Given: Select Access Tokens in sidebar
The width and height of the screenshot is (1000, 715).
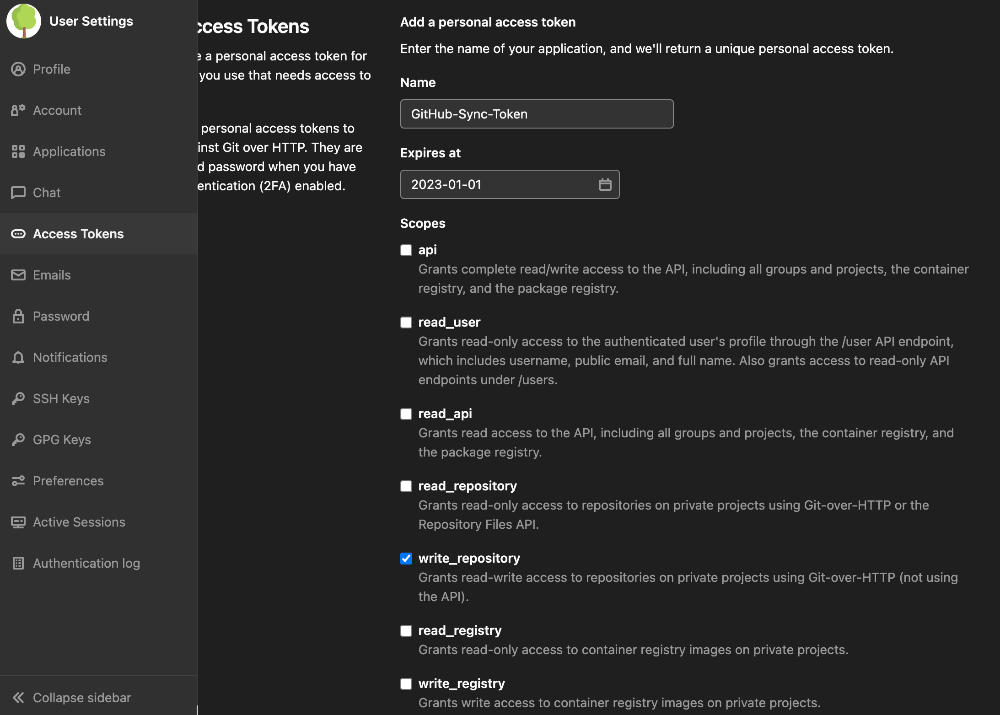Looking at the screenshot, I should pos(99,233).
